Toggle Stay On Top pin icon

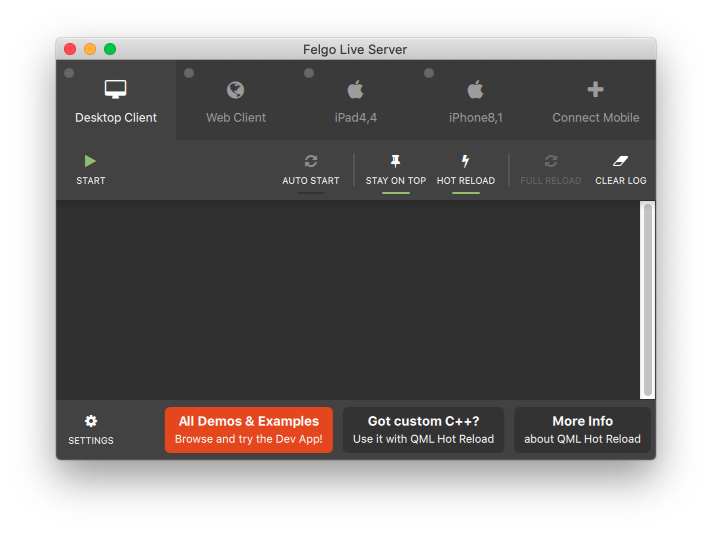tap(396, 161)
